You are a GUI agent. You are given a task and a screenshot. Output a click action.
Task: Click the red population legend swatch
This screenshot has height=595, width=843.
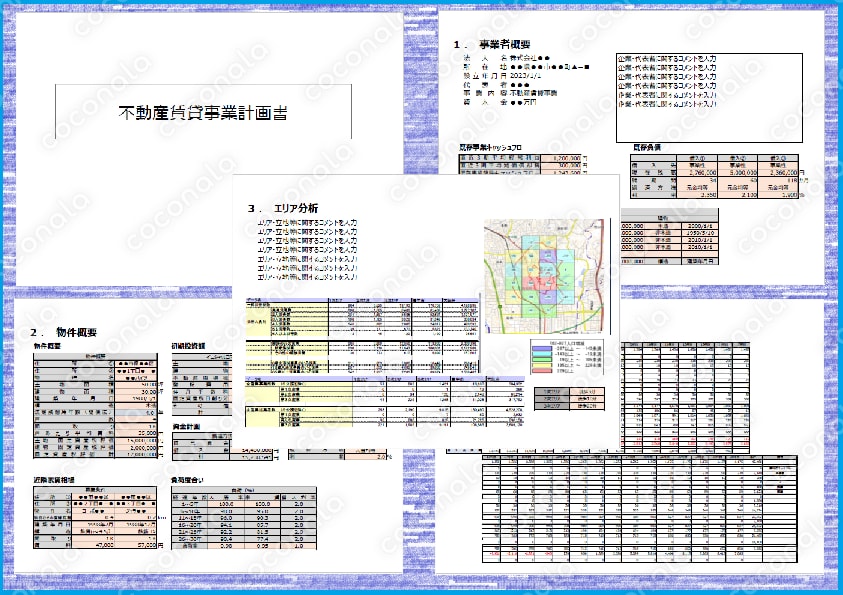coord(542,371)
